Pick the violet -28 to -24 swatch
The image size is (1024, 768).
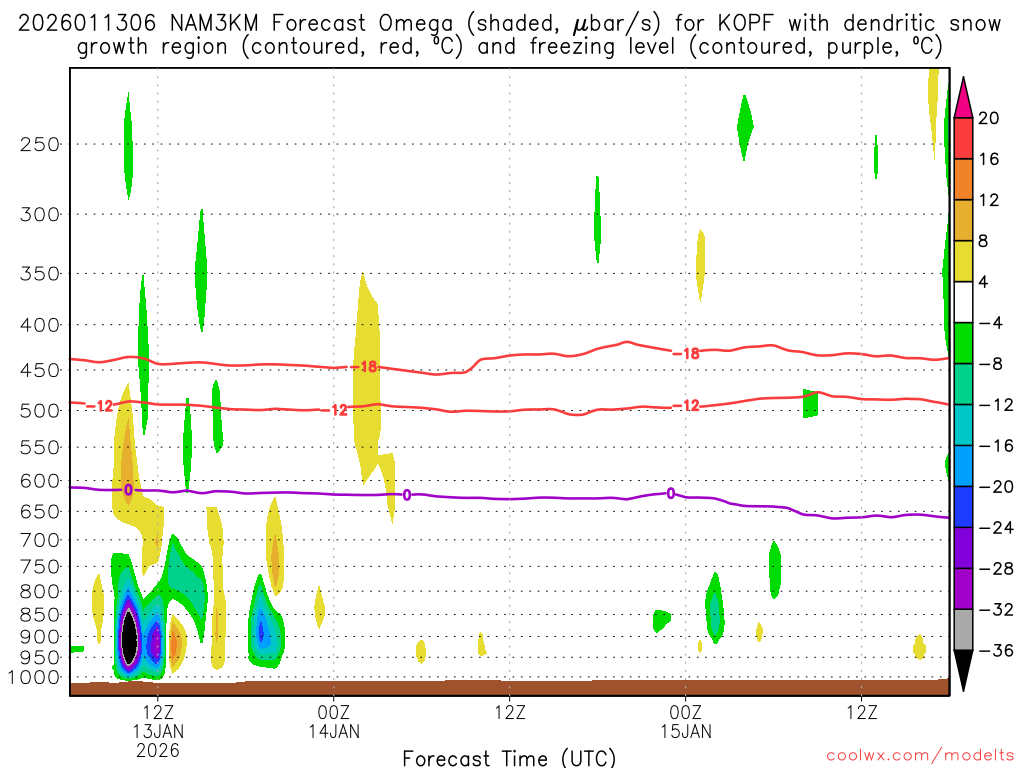(x=963, y=548)
